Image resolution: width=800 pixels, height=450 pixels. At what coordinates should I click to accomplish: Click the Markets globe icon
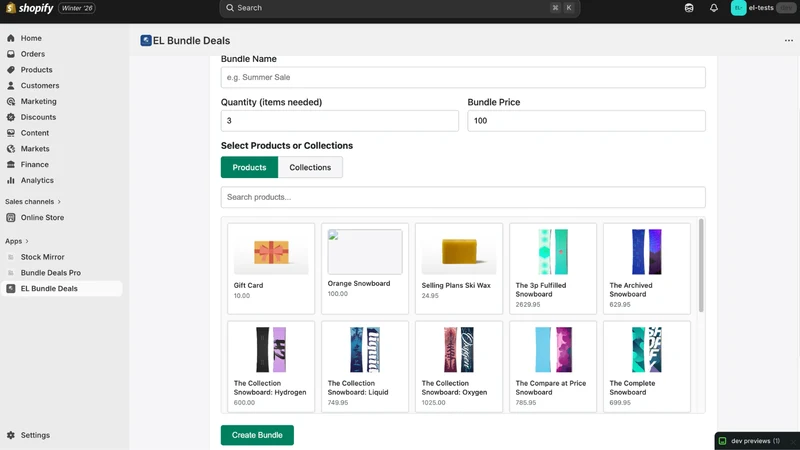[x=11, y=149]
